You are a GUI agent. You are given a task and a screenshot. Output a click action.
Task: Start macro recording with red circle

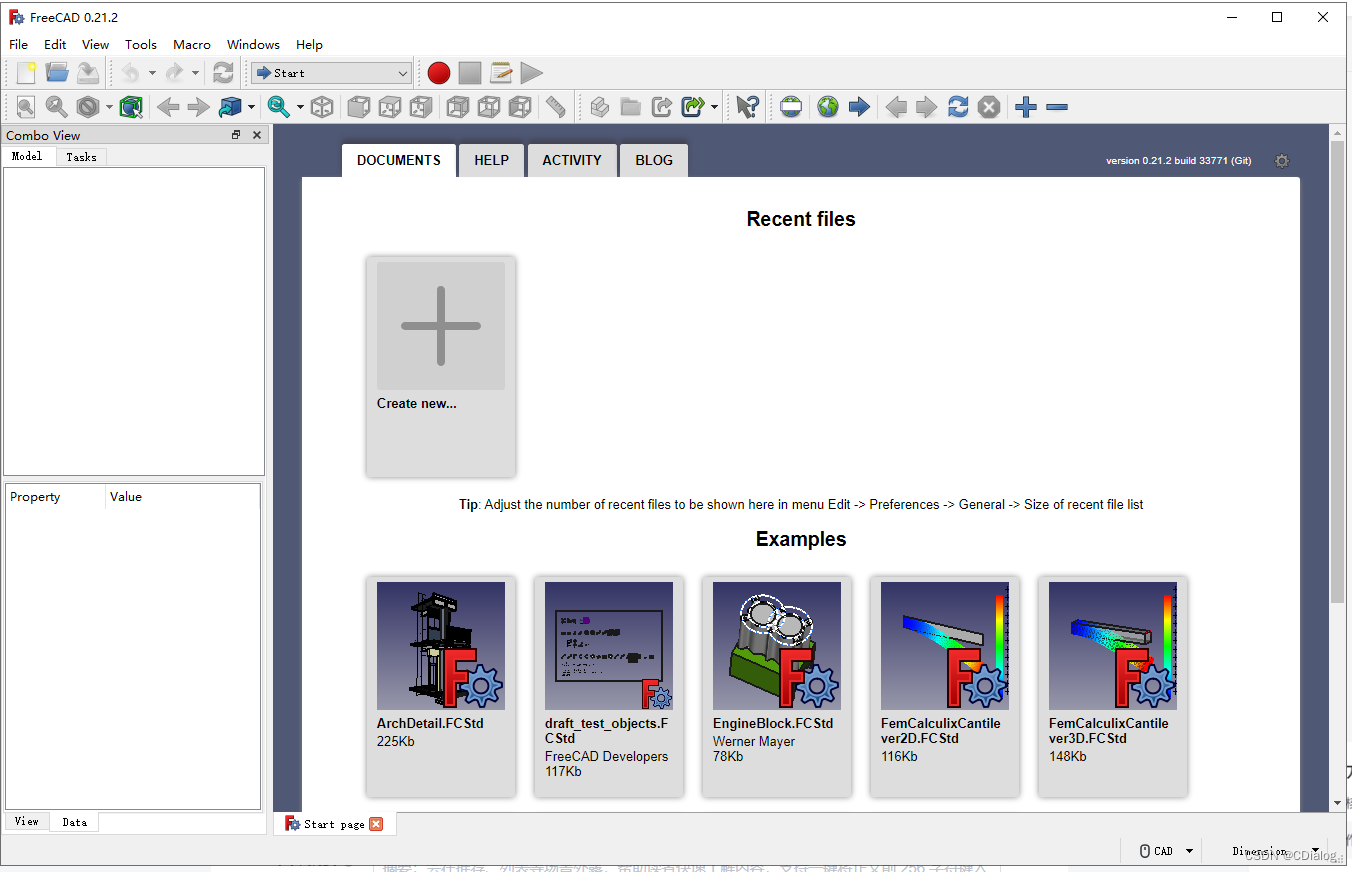coord(438,72)
